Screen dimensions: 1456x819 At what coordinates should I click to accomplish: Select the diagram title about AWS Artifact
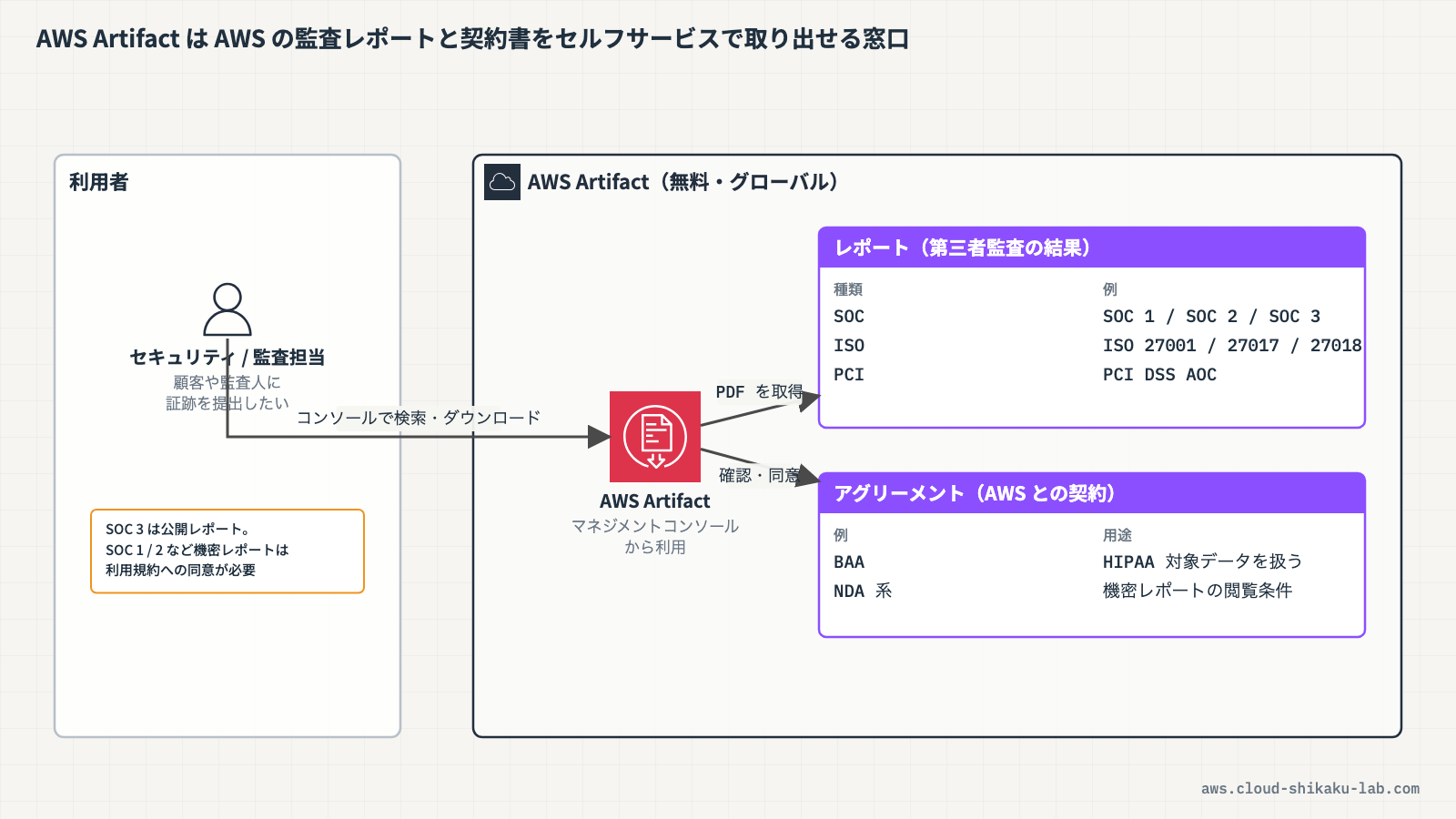[x=472, y=39]
